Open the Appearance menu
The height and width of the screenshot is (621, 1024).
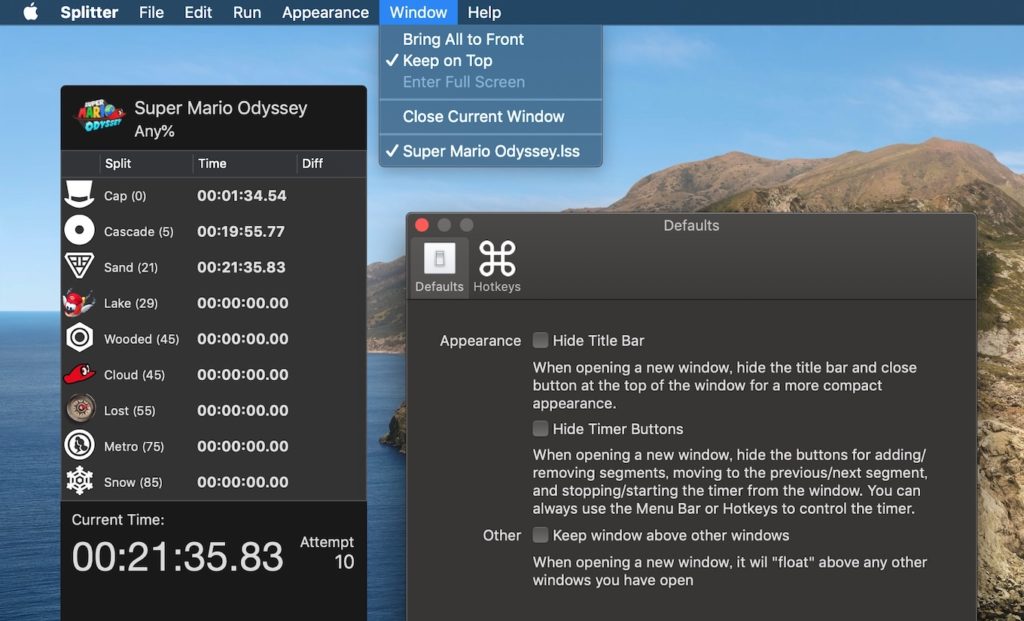point(325,13)
